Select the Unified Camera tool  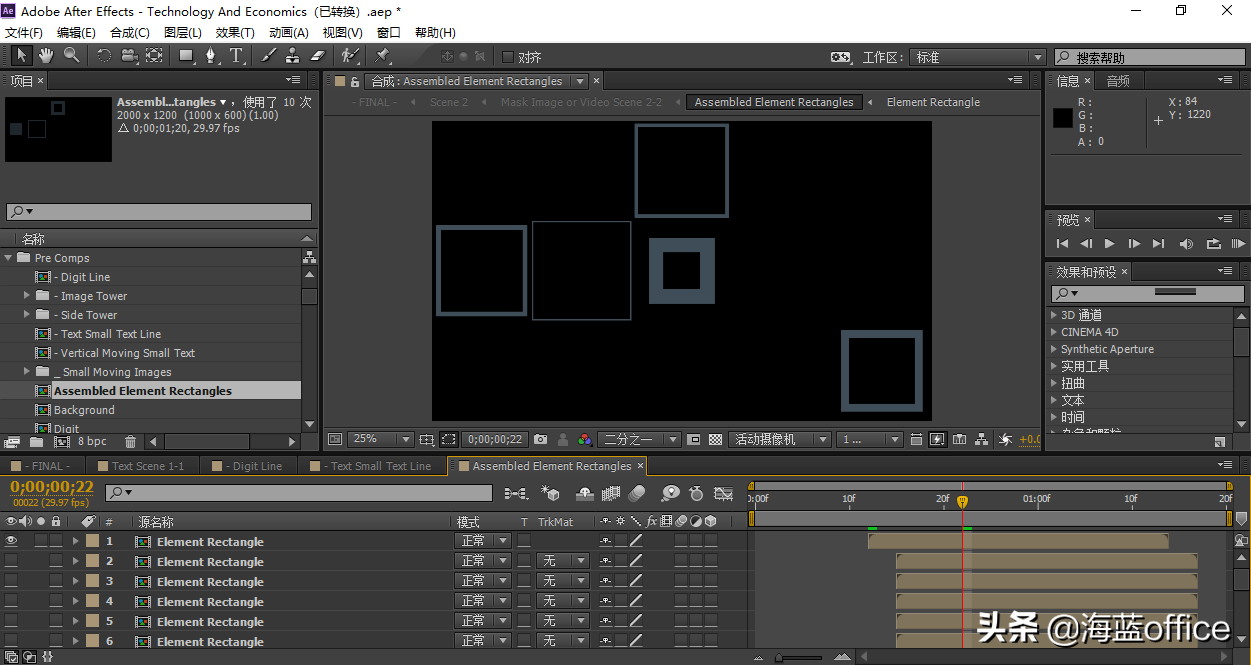click(128, 56)
